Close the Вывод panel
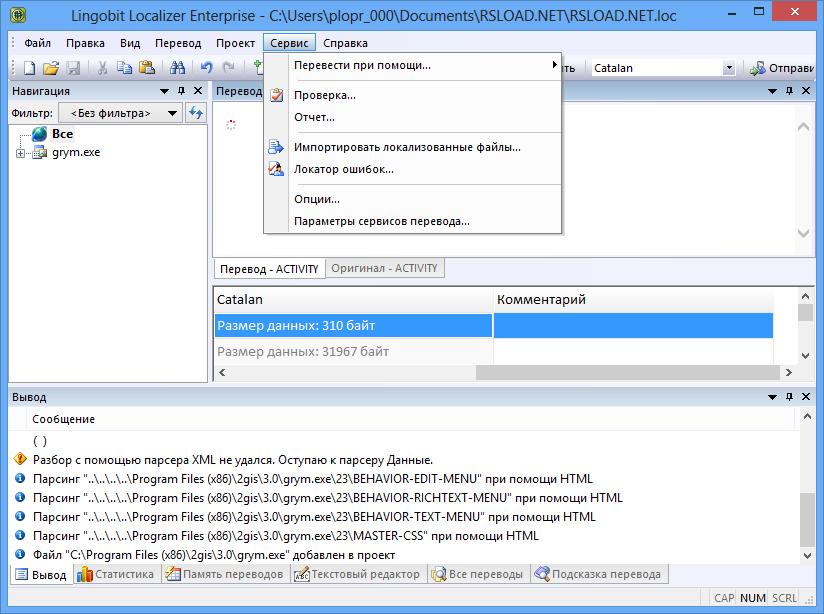824x614 pixels. [x=806, y=397]
